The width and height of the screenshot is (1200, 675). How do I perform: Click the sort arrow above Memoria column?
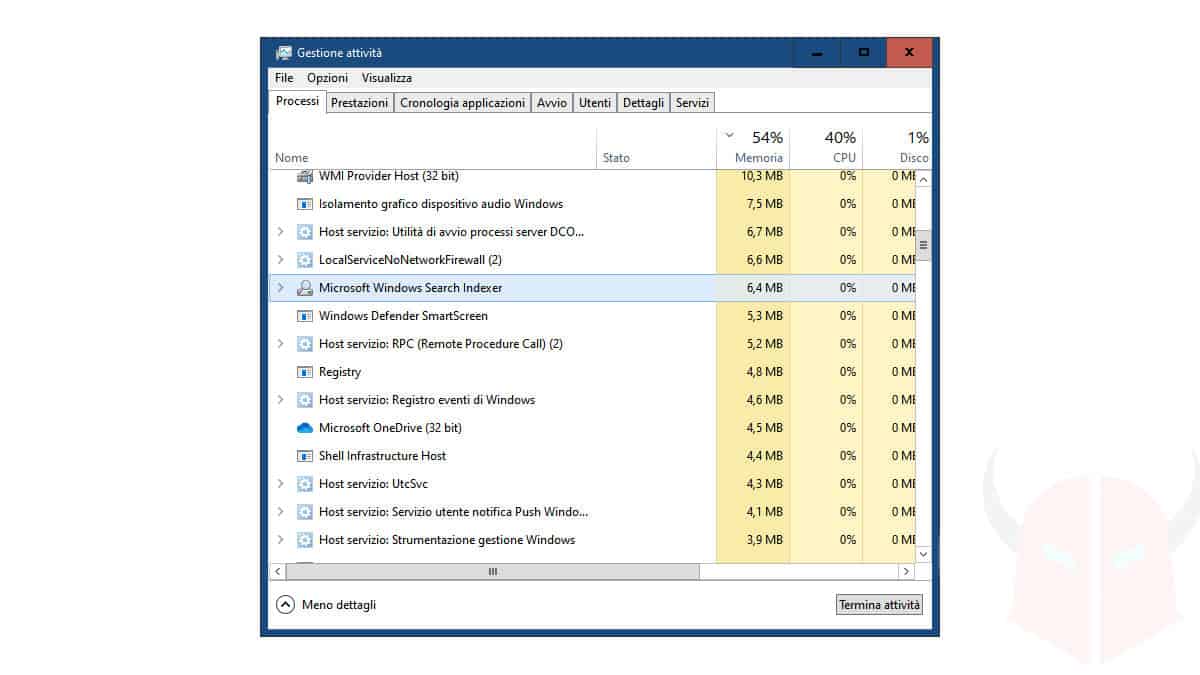point(730,136)
